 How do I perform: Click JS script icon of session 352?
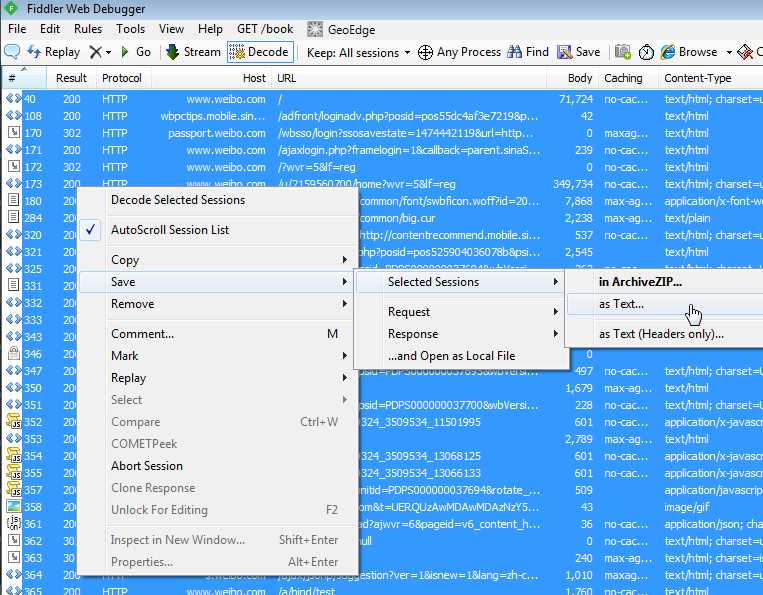14,421
